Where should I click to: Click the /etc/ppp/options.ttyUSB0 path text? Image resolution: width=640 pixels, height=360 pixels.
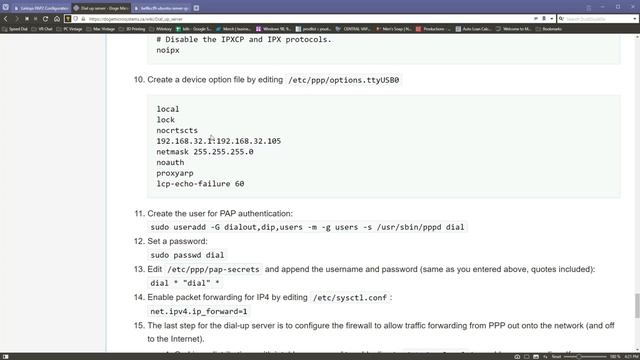pyautogui.click(x=344, y=80)
